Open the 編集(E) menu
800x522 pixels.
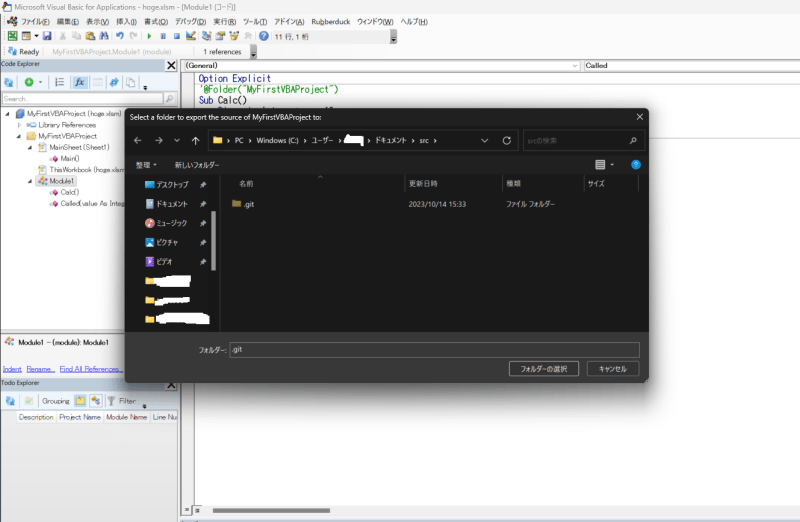tap(67, 22)
